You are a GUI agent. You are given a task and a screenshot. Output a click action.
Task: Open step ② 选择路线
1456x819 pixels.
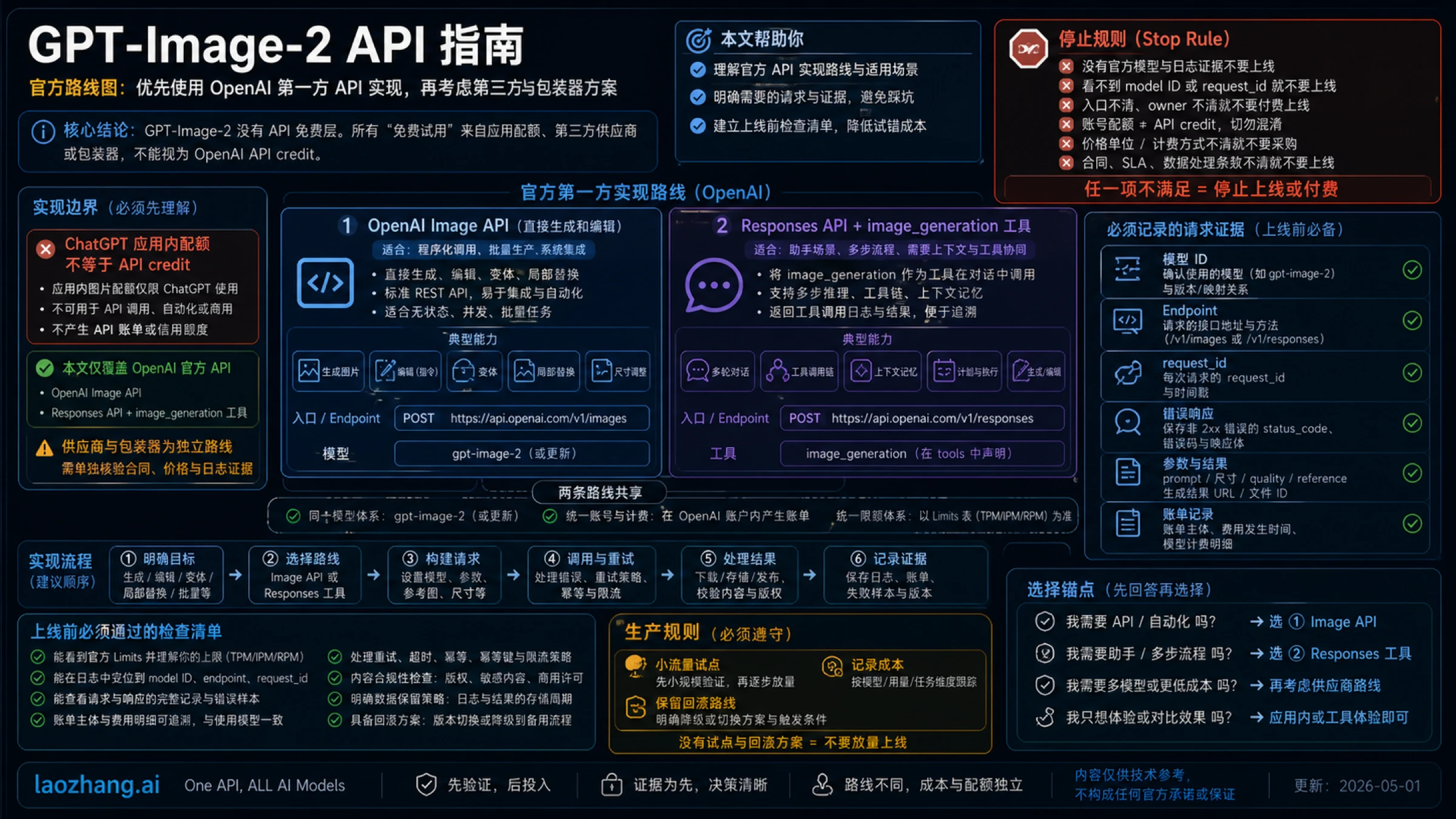click(305, 575)
